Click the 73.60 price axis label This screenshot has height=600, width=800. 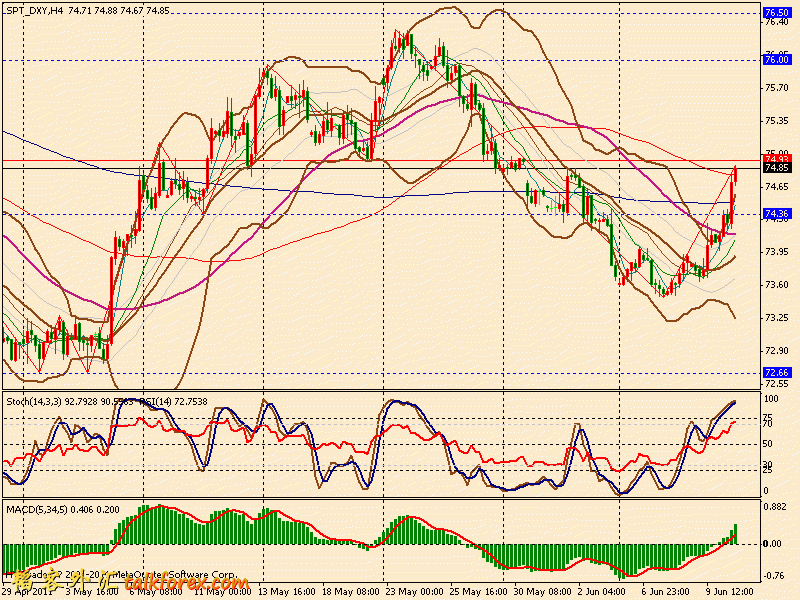(777, 285)
